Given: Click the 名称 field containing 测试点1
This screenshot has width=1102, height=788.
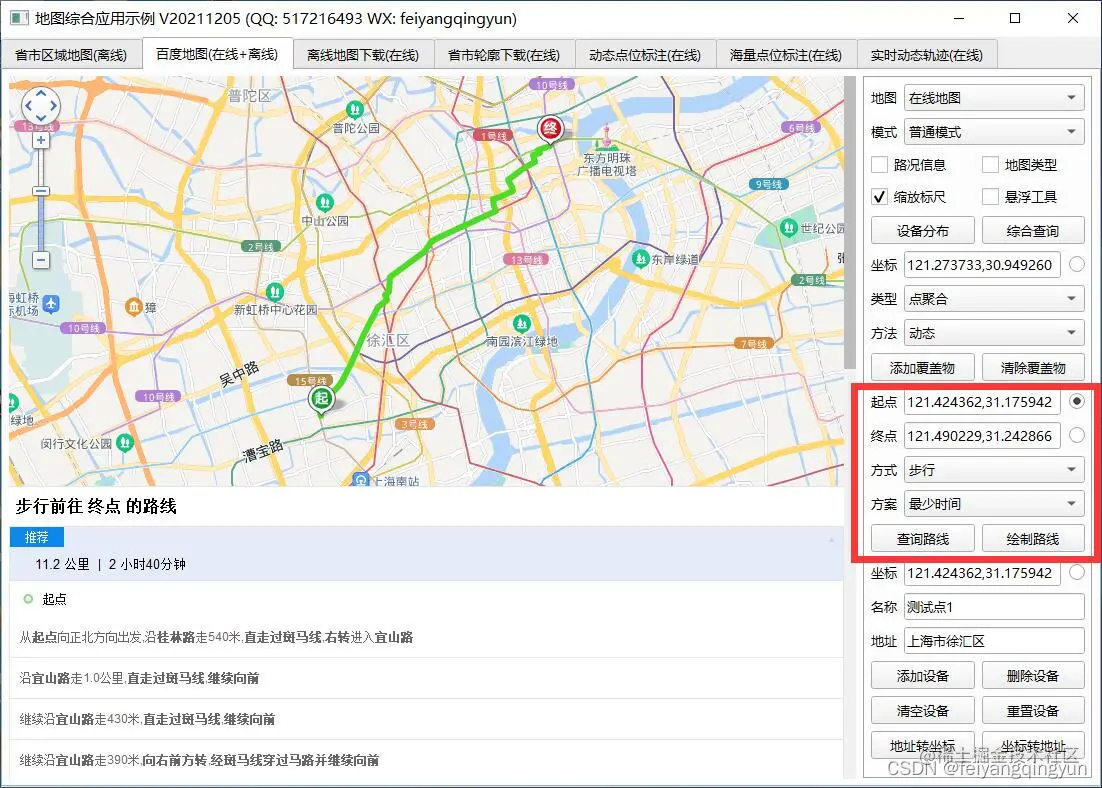Looking at the screenshot, I should coord(994,607).
